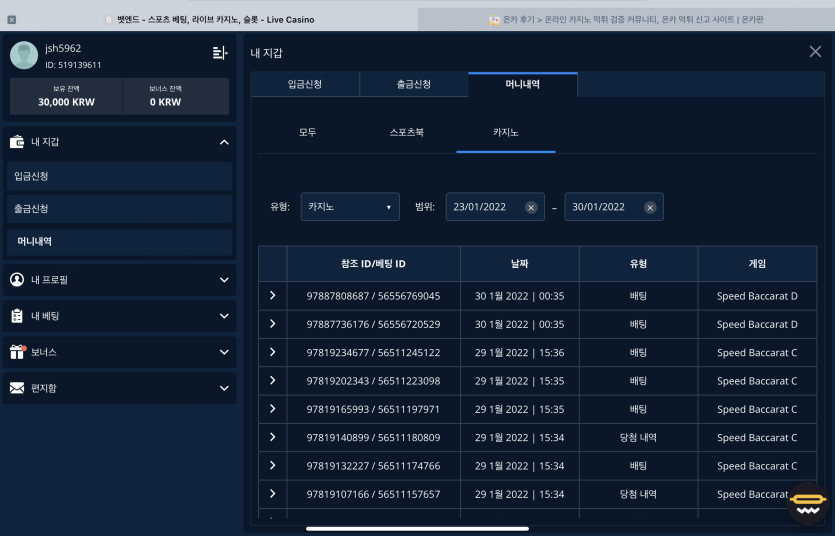Click Speed Baccarat D in row 97887808687
The width and height of the screenshot is (835, 536).
(x=757, y=296)
